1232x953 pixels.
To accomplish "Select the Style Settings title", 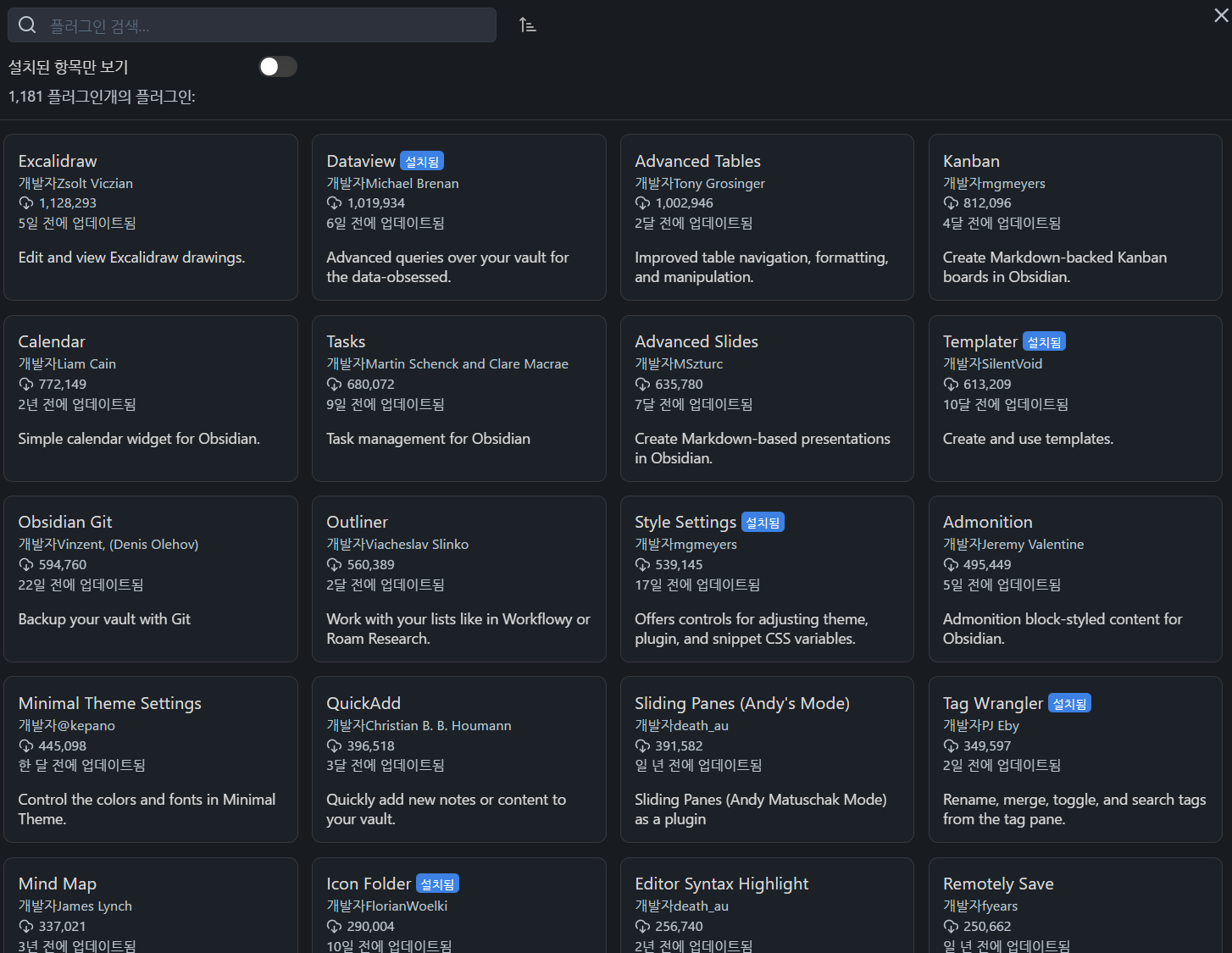I will pyautogui.click(x=685, y=522).
